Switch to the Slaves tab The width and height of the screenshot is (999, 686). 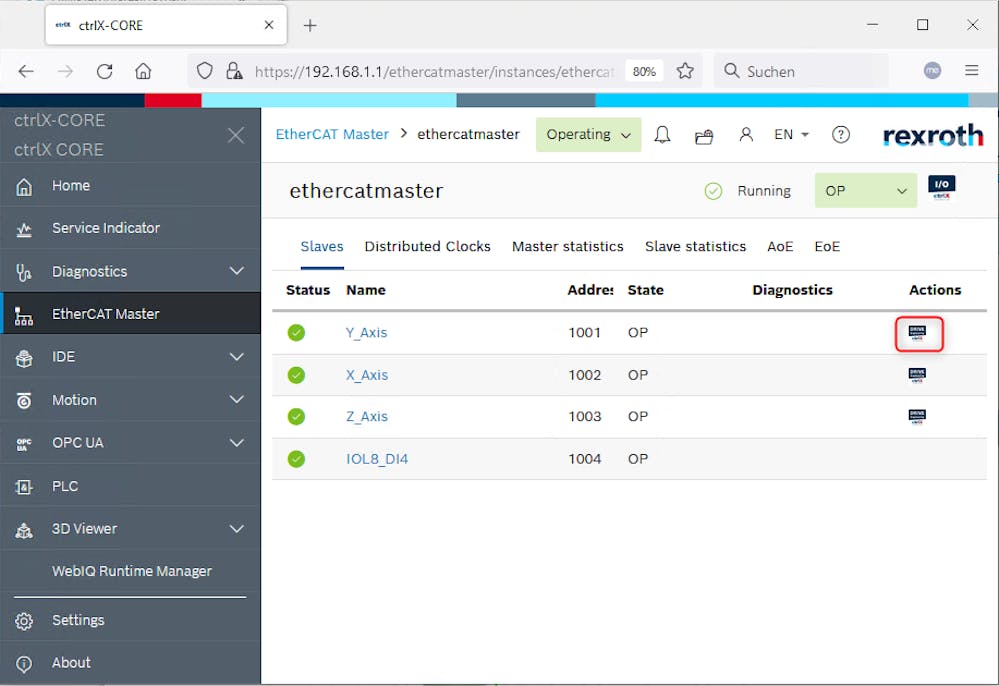(322, 247)
